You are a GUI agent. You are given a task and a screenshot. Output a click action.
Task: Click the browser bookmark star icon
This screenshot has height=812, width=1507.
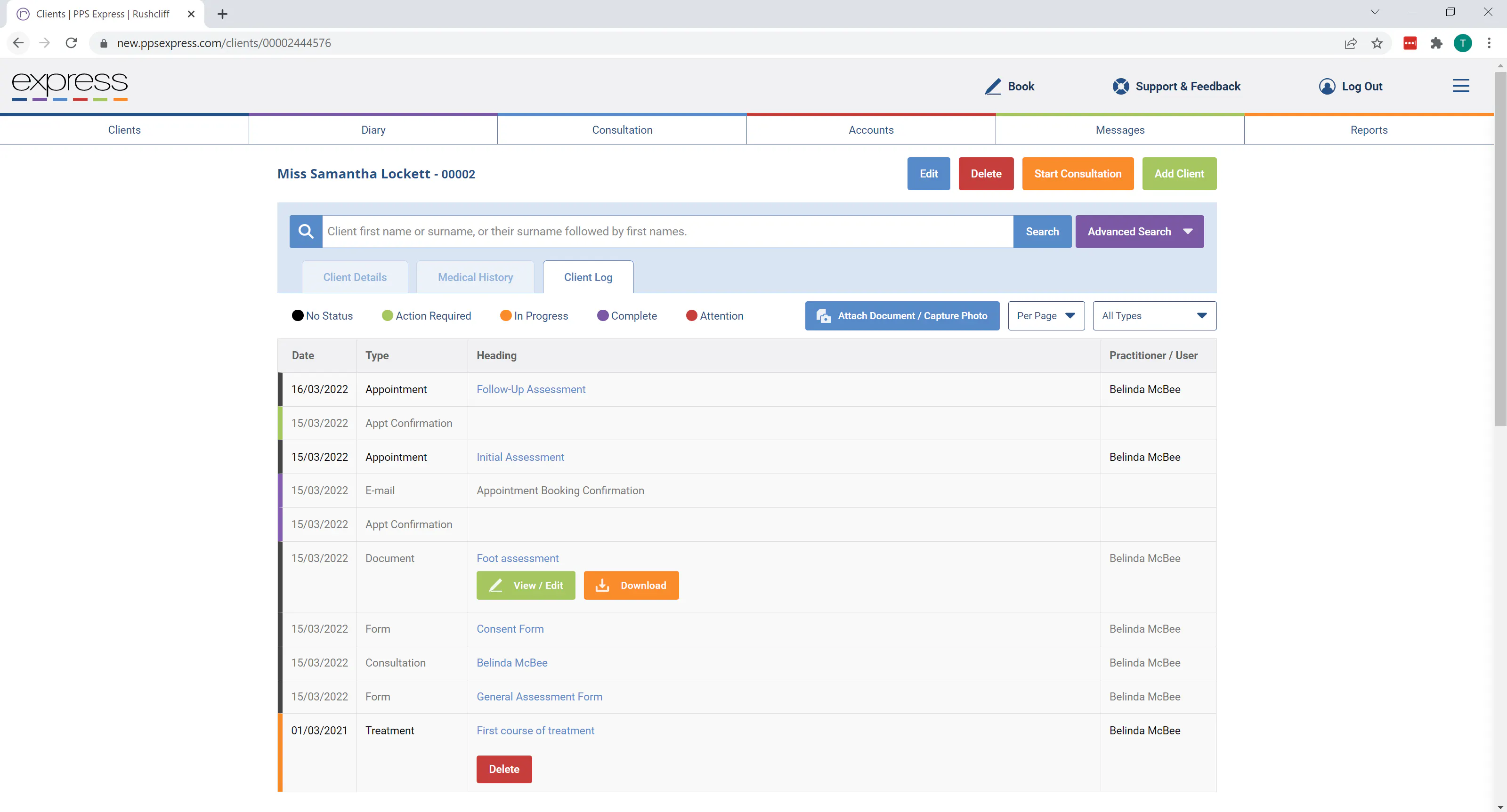(x=1377, y=43)
